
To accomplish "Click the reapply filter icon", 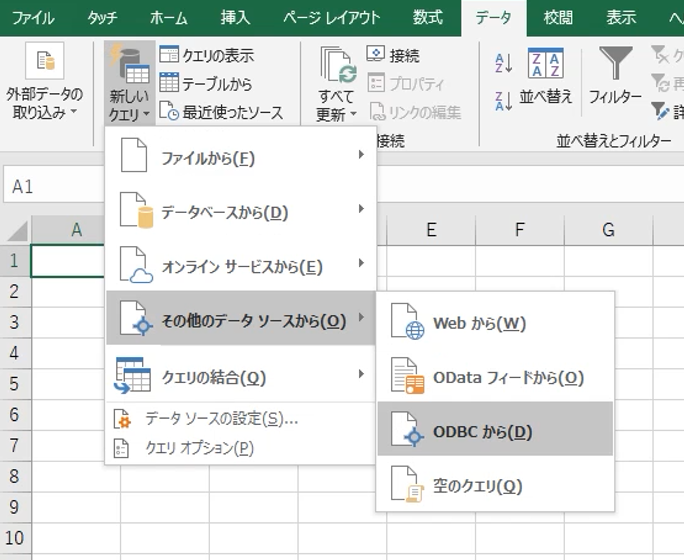I will point(660,82).
